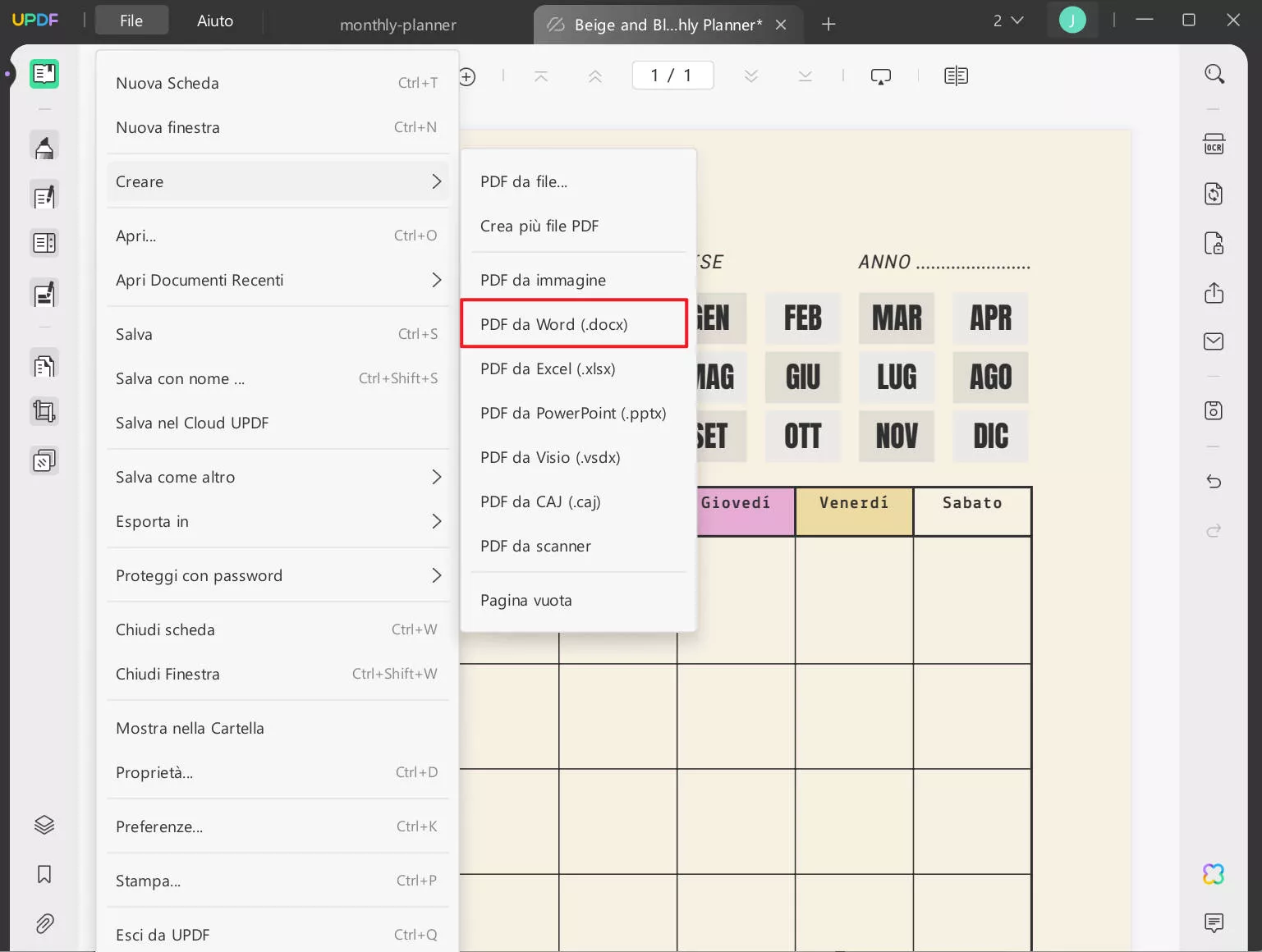Select Chiudi scheda entry
Screen dimensions: 1262x952
[x=278, y=629]
